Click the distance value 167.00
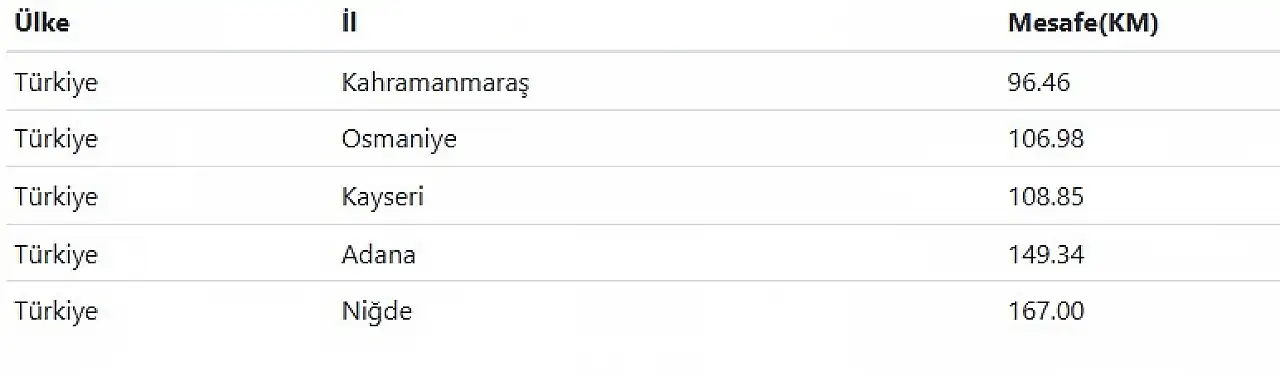Screen dimensions: 1280x376 point(1046,312)
